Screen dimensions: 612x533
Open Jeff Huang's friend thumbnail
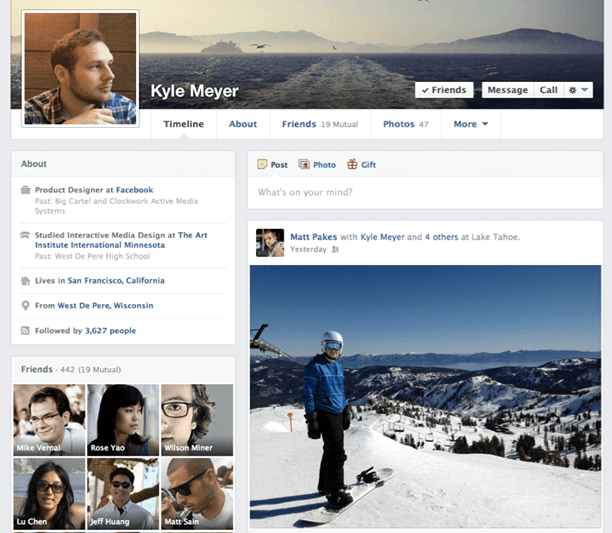pos(123,494)
